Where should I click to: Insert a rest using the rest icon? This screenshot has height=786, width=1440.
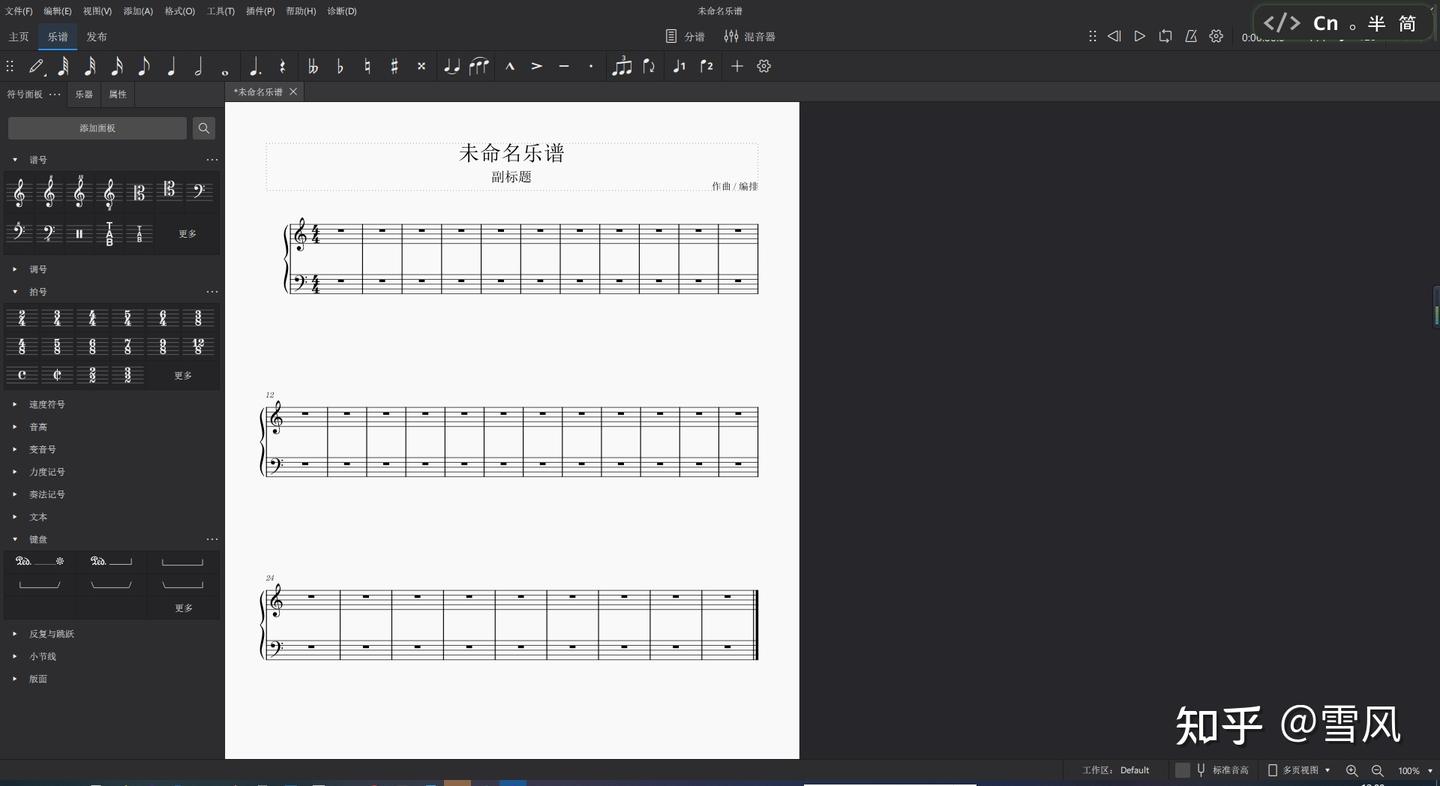[x=283, y=66]
